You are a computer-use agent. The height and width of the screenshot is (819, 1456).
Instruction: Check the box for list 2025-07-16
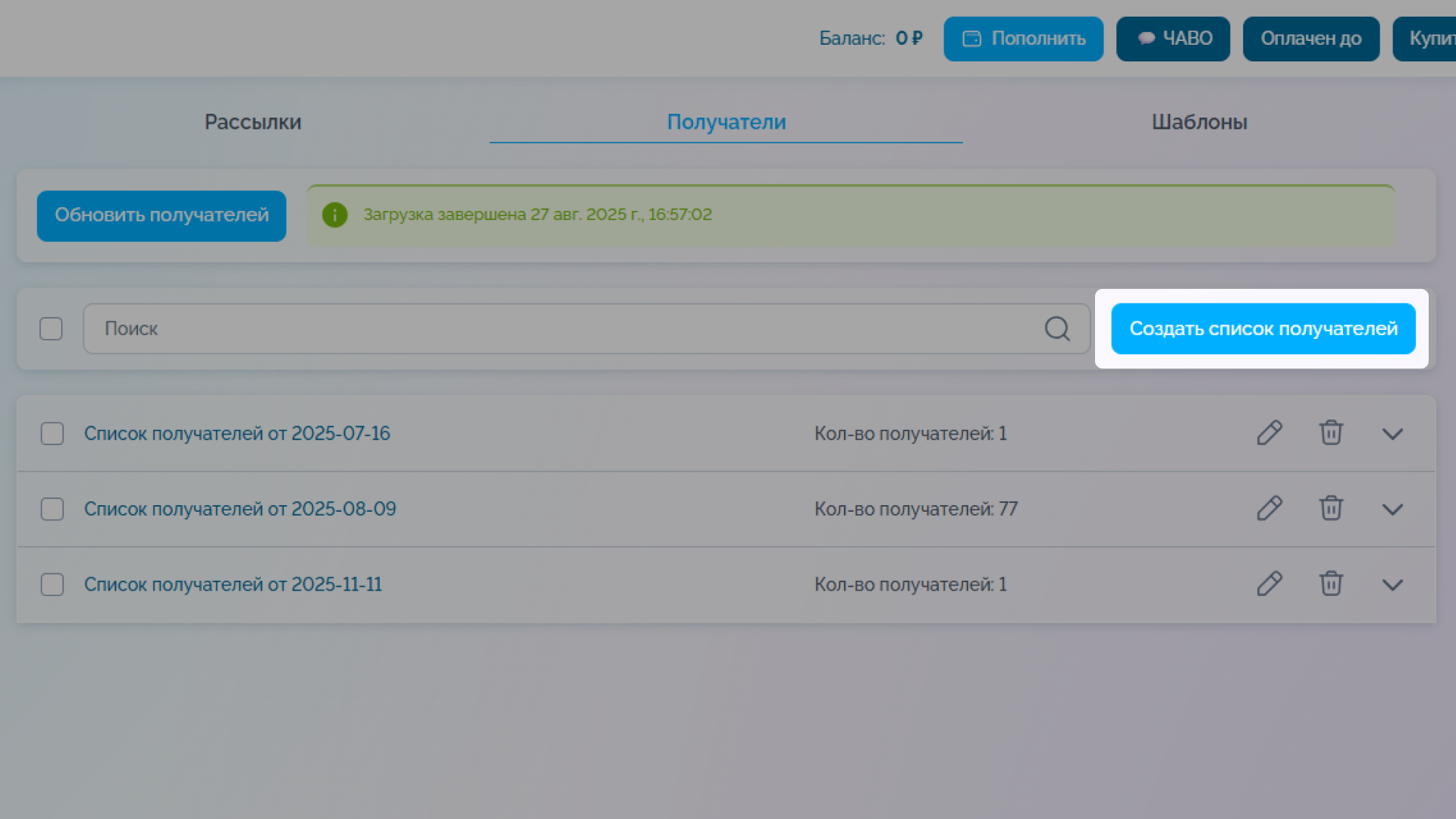point(52,434)
